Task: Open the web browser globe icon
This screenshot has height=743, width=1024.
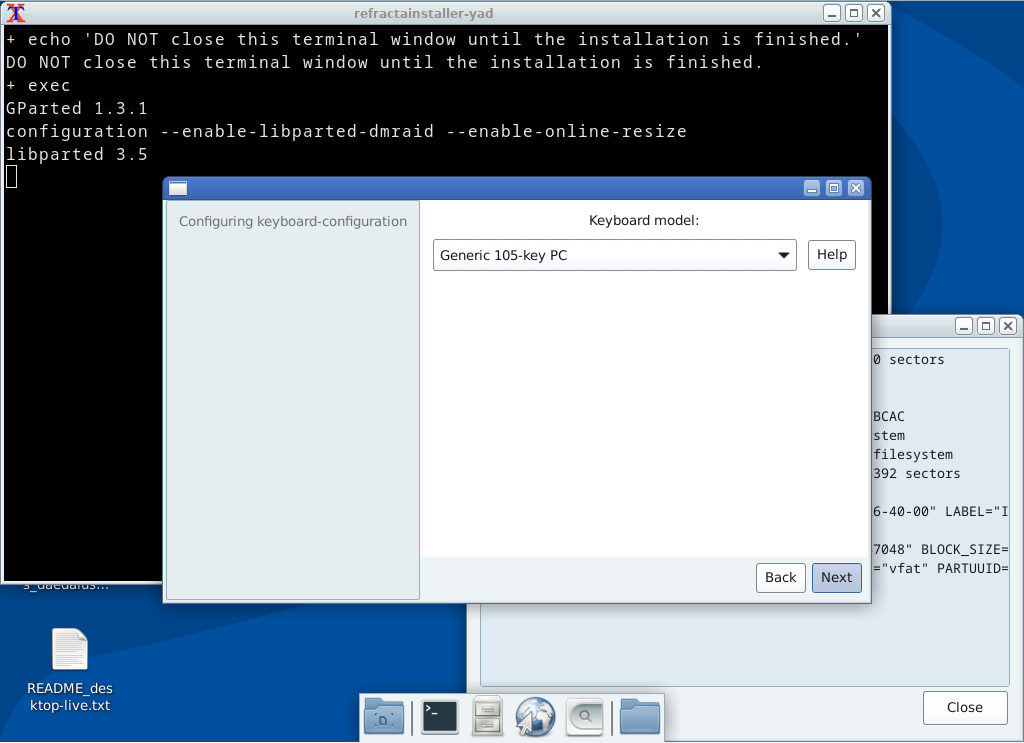Action: pos(535,717)
